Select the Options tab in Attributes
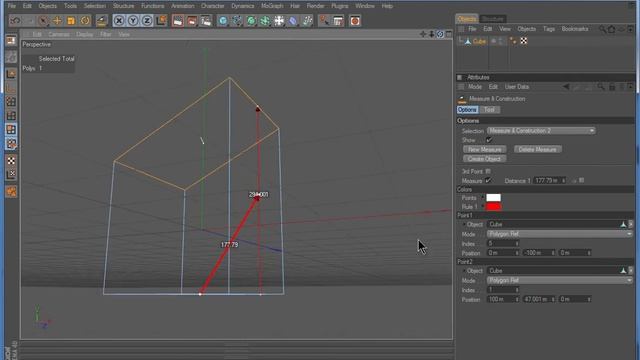Viewport: 640px width, 360px height. coord(467,110)
